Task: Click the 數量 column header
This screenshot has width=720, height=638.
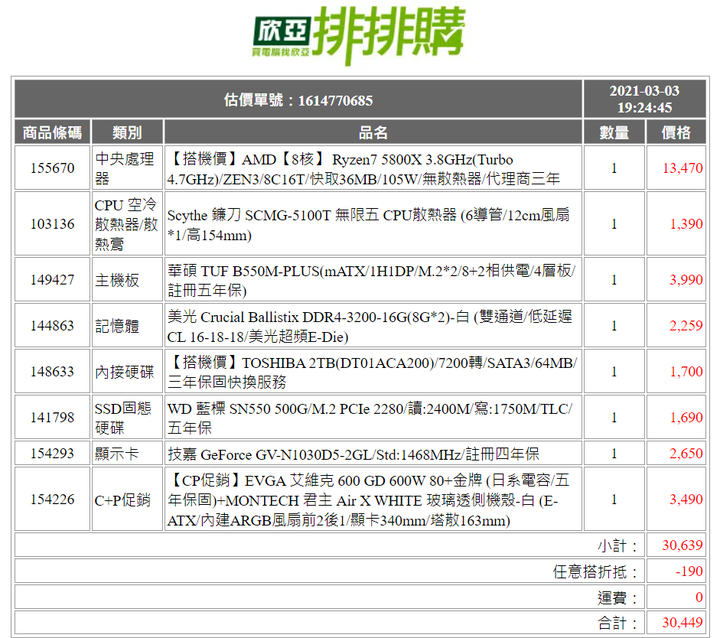Action: pyautogui.click(x=614, y=133)
